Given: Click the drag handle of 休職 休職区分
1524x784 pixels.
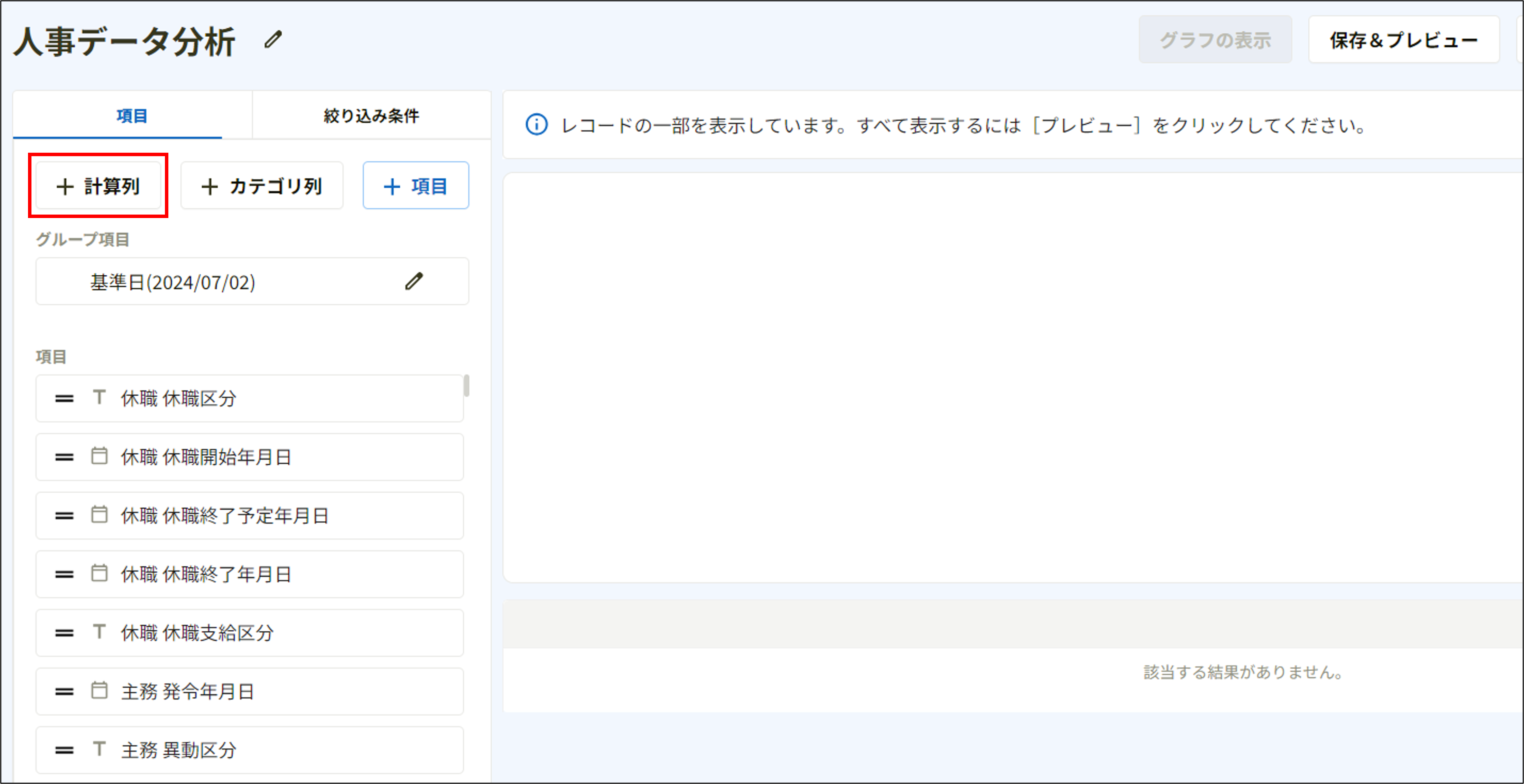Looking at the screenshot, I should pos(63,398).
